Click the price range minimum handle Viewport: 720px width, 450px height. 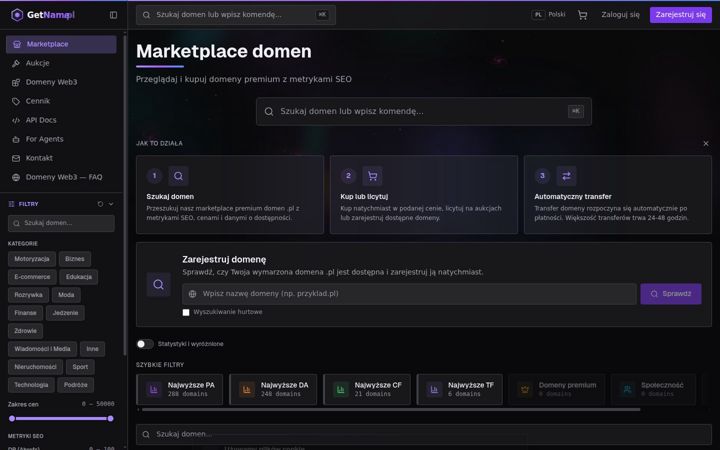tap(12, 418)
